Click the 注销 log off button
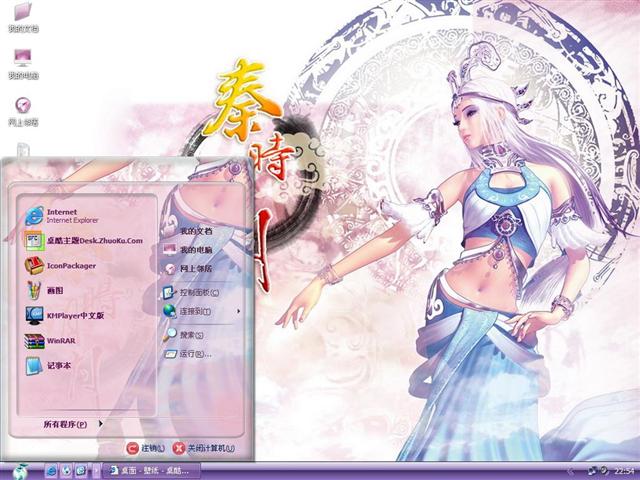640x480 pixels. tap(145, 448)
